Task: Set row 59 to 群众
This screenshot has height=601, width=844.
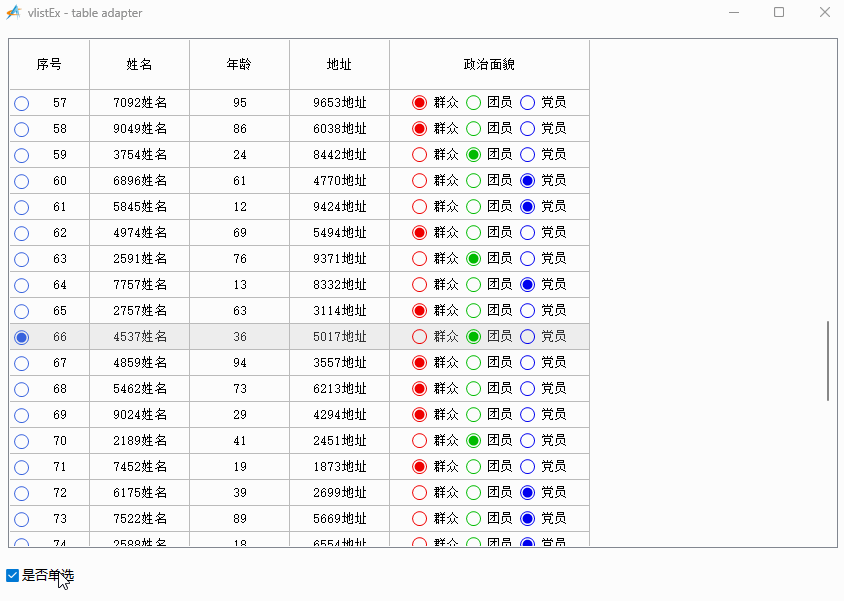Action: click(420, 155)
